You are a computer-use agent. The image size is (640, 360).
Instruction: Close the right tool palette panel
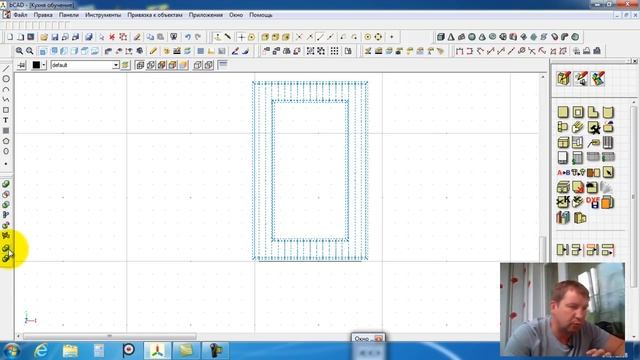point(635,61)
